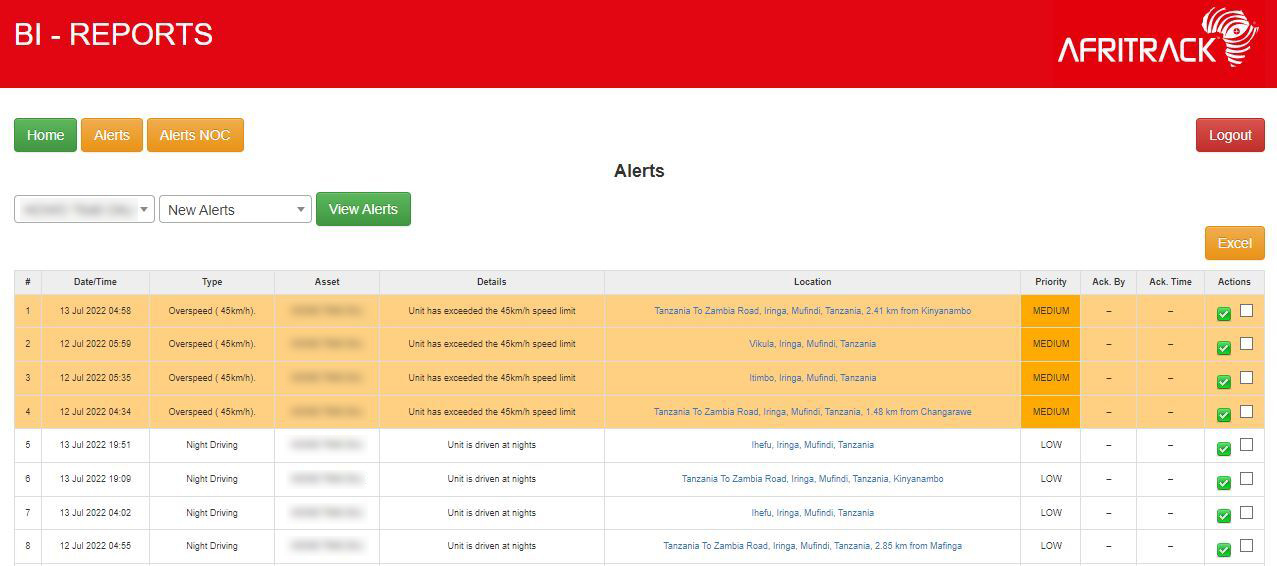Click Unit is driven at nights in row 8
The width and height of the screenshot is (1277, 566).
point(492,546)
